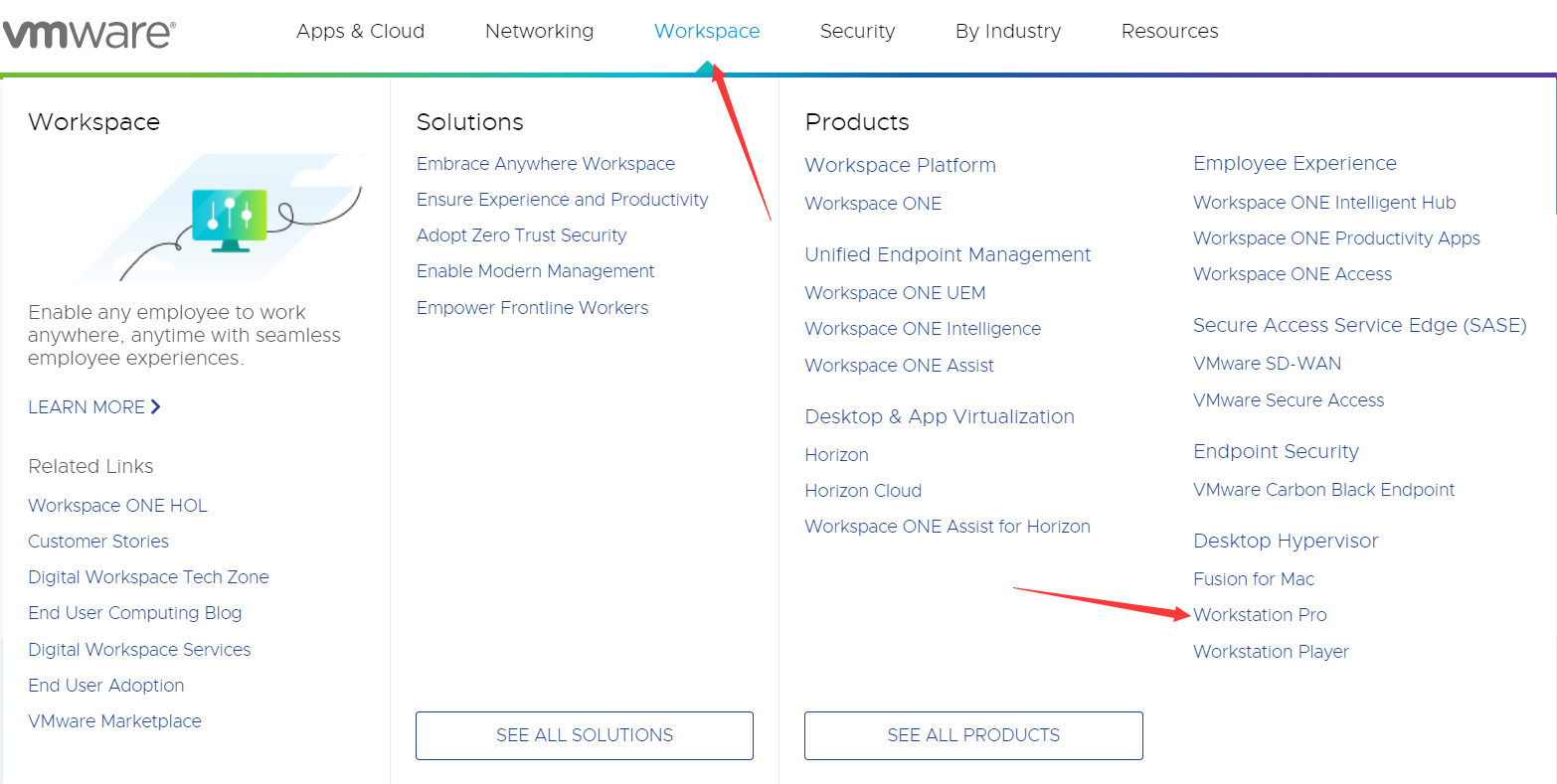Open VMware Secure Access link
The width and height of the screenshot is (1557, 784).
click(1289, 400)
